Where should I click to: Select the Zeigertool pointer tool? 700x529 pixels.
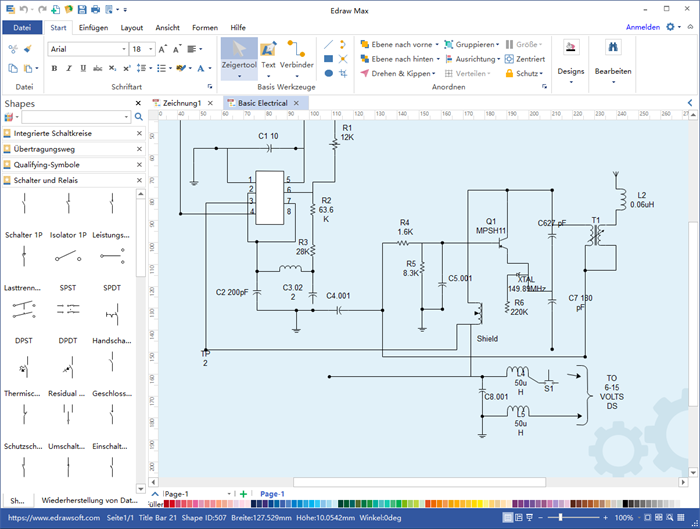click(x=239, y=55)
